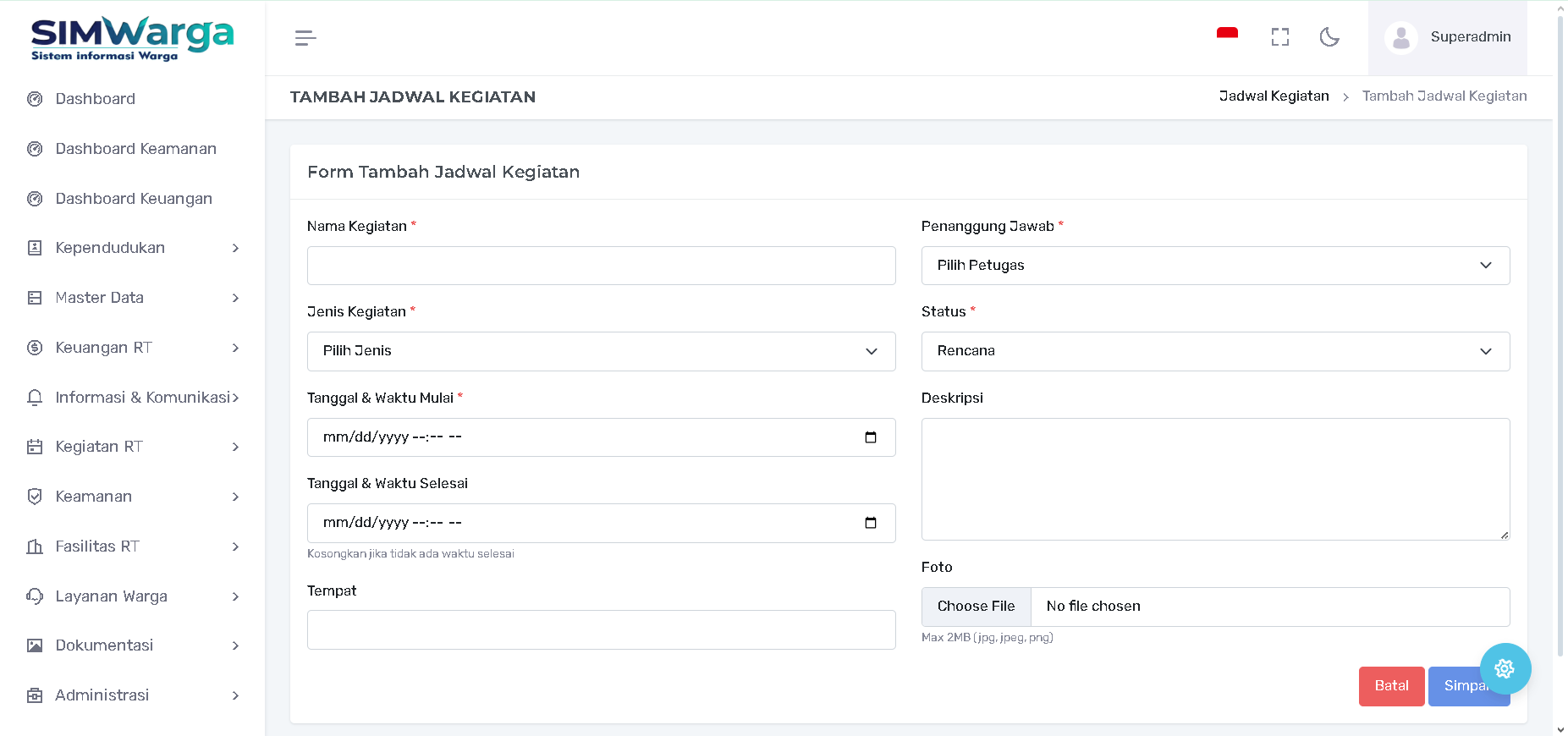
Task: Enter fullscreen mode with the expand icon
Action: tap(1279, 37)
